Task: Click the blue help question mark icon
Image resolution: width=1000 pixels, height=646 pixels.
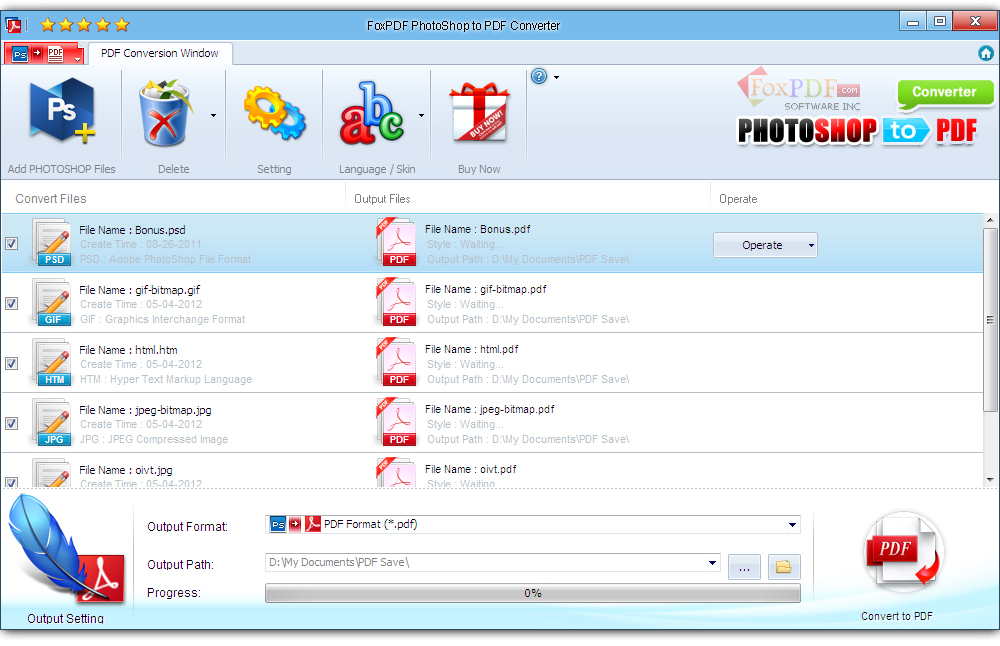Action: click(539, 77)
